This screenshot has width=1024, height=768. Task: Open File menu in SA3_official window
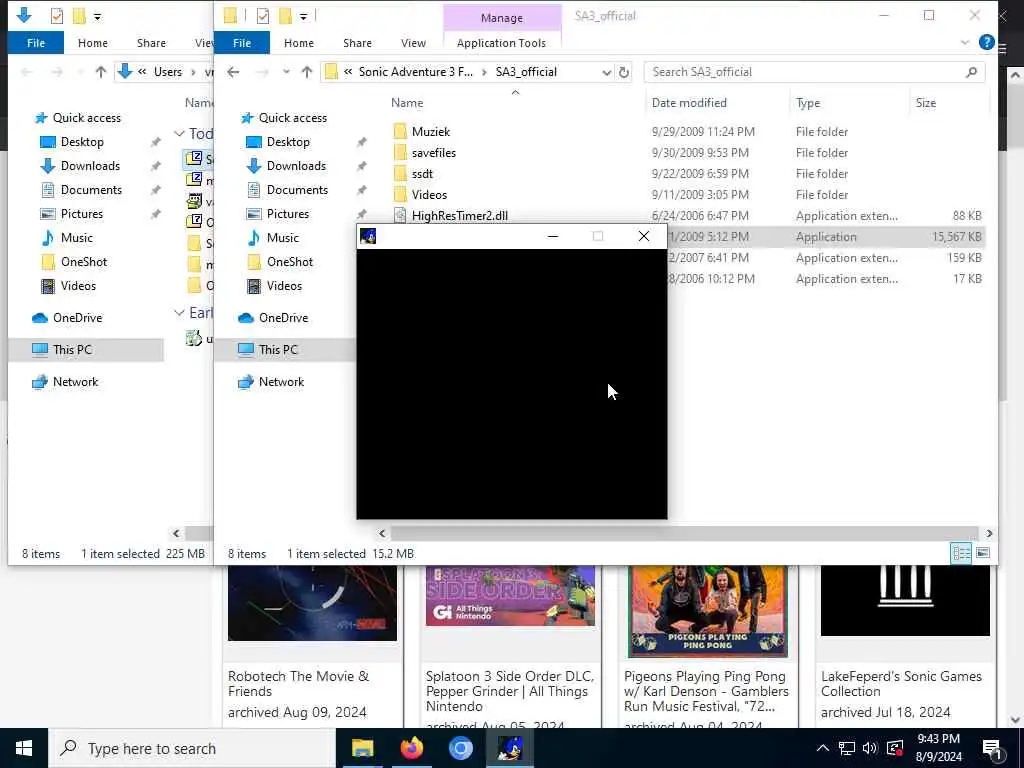(x=242, y=43)
